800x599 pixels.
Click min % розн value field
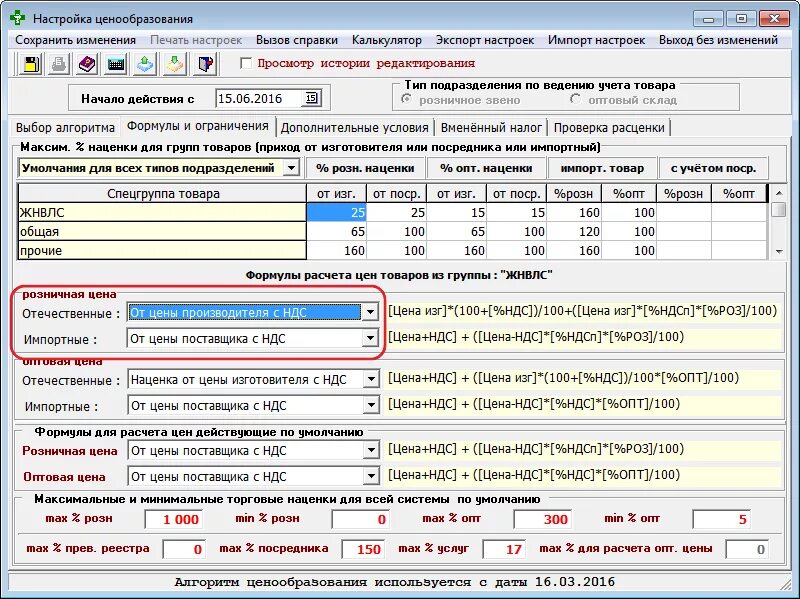[x=361, y=519]
